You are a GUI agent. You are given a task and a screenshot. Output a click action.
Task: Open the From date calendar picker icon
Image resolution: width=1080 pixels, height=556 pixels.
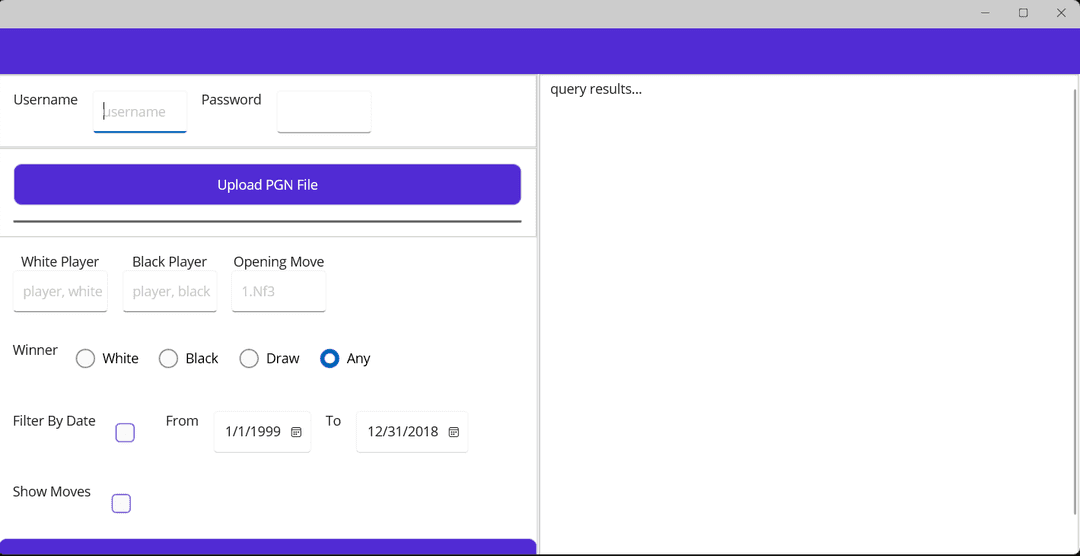tap(296, 432)
